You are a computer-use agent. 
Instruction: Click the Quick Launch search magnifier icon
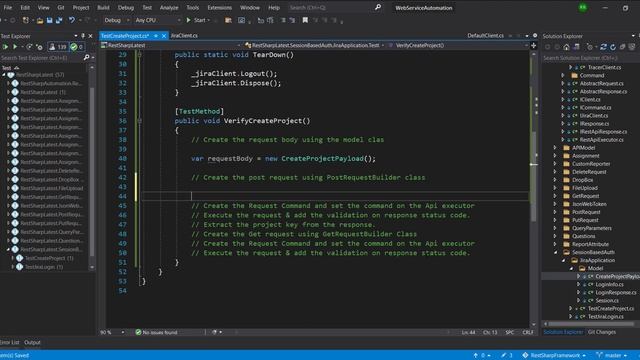click(378, 7)
